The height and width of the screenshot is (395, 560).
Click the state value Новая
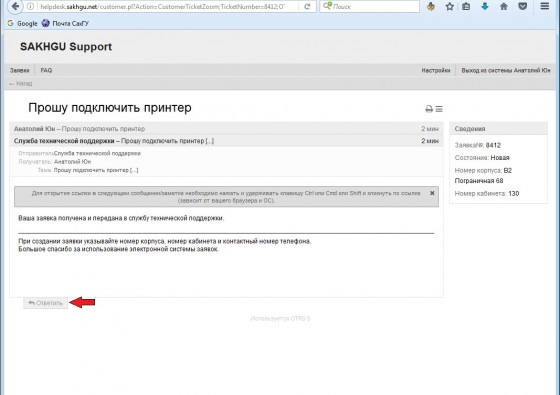(x=500, y=158)
